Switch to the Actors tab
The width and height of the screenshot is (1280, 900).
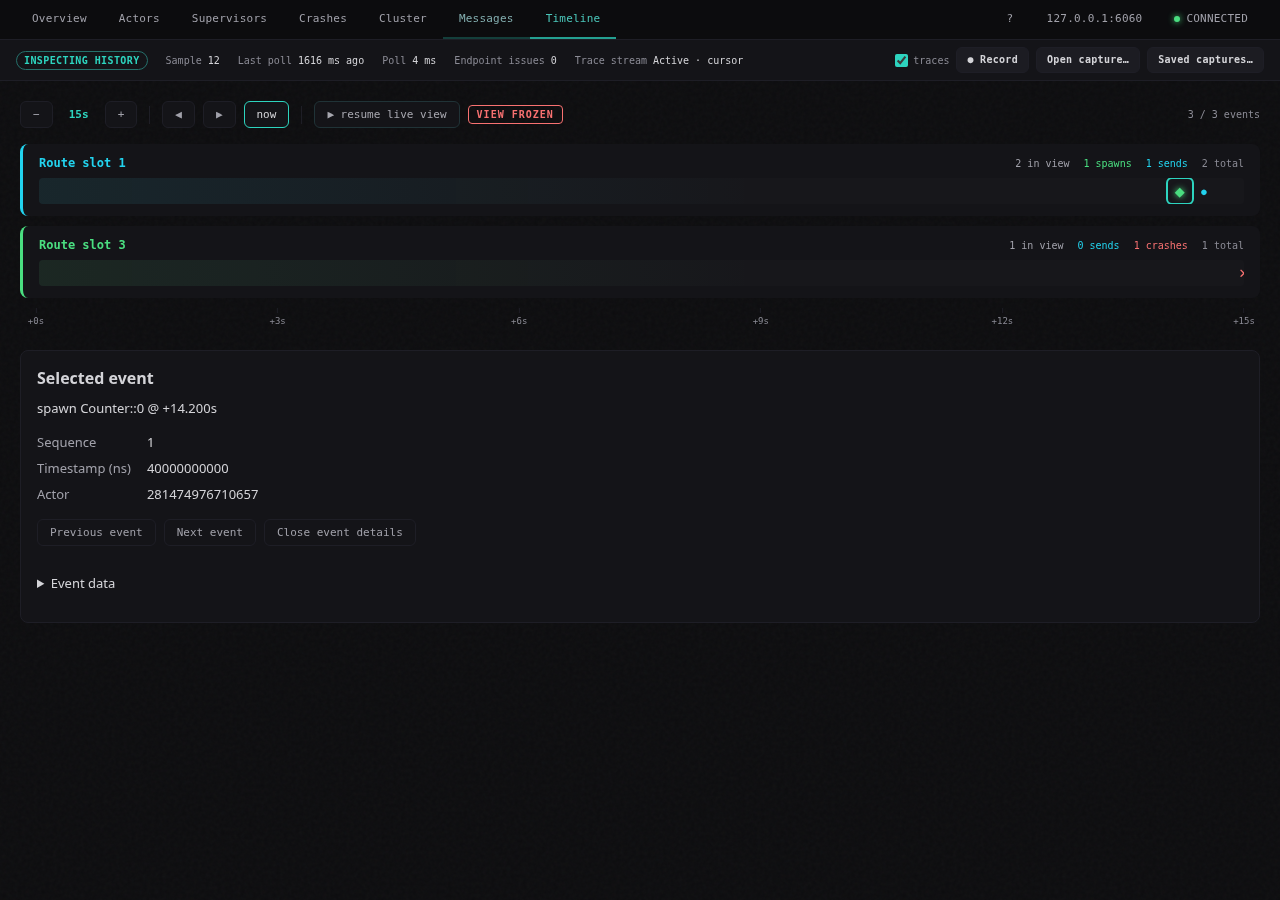coord(139,18)
